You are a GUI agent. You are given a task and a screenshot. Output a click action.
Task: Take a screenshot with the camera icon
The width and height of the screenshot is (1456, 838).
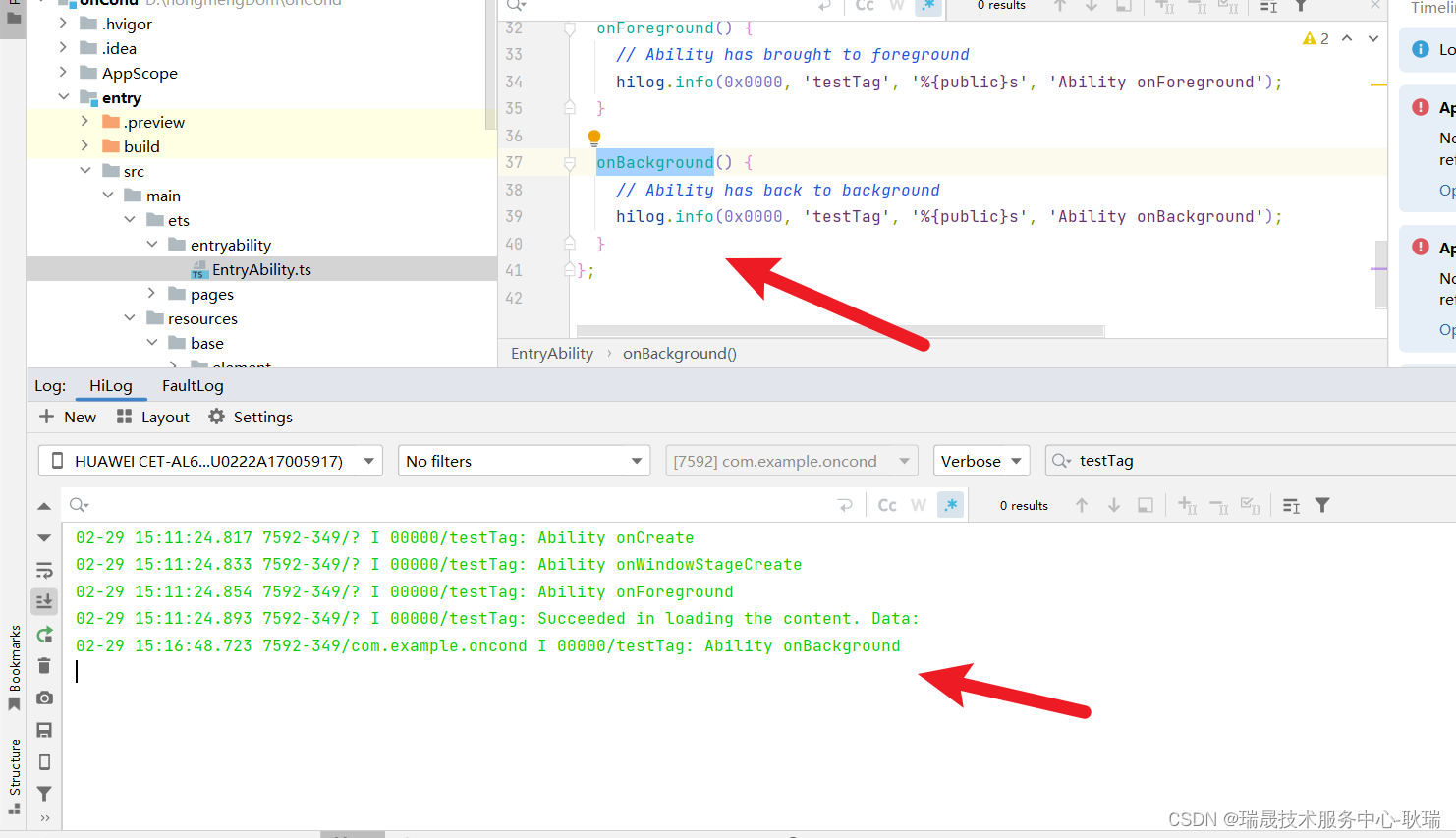[x=44, y=698]
